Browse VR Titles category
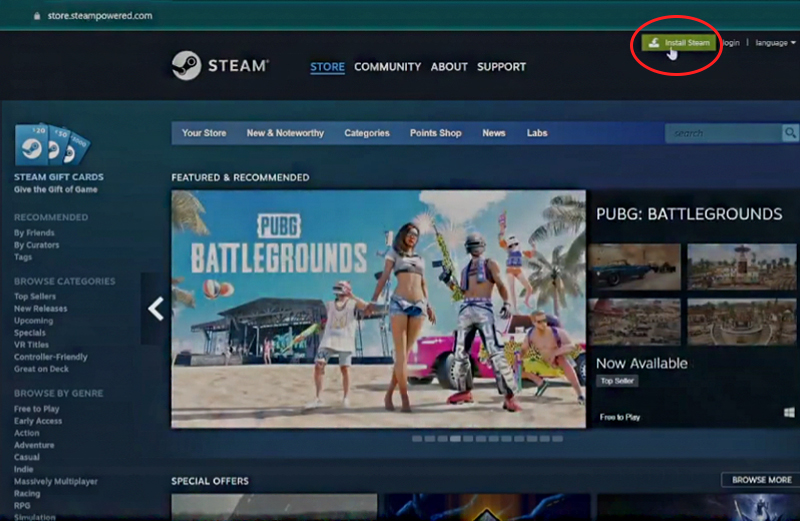800x521 pixels. [32, 345]
